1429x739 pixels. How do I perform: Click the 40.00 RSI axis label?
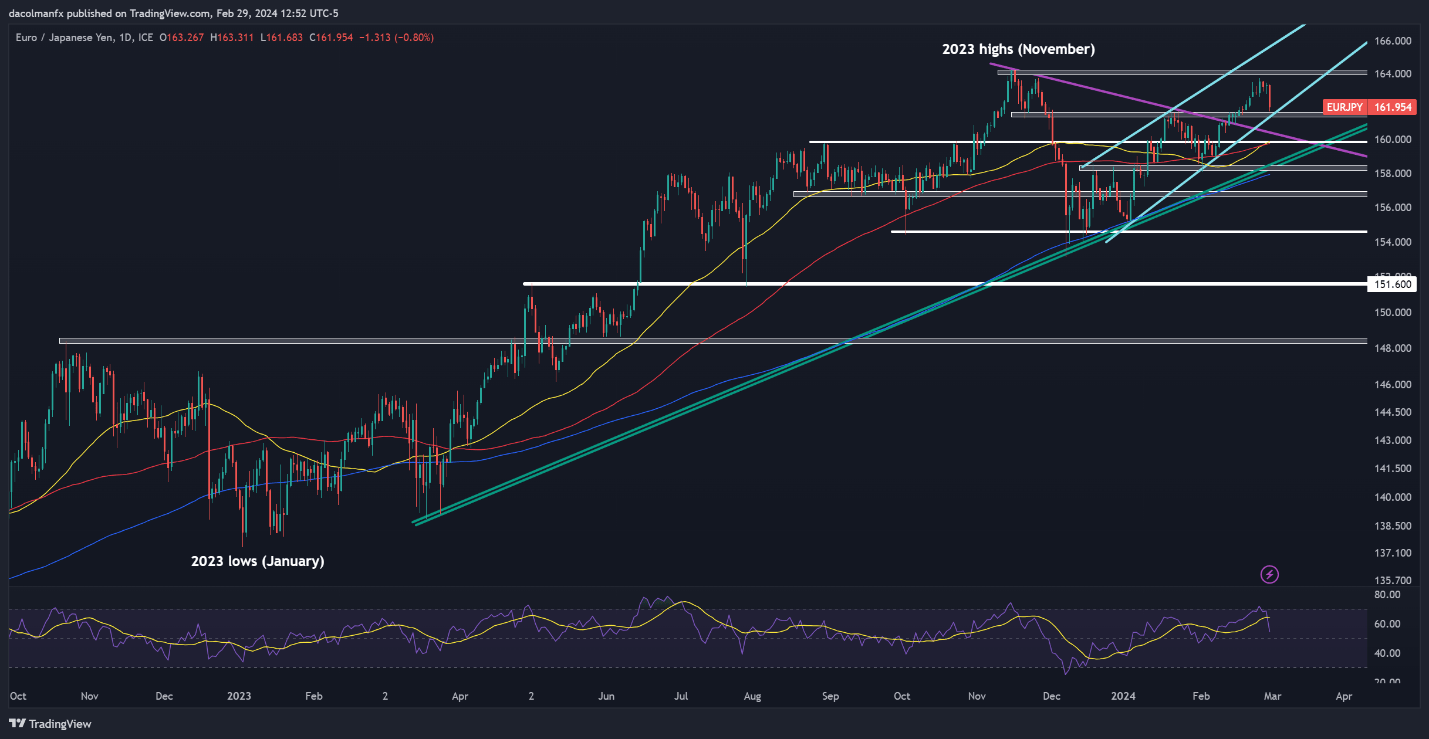click(1389, 653)
